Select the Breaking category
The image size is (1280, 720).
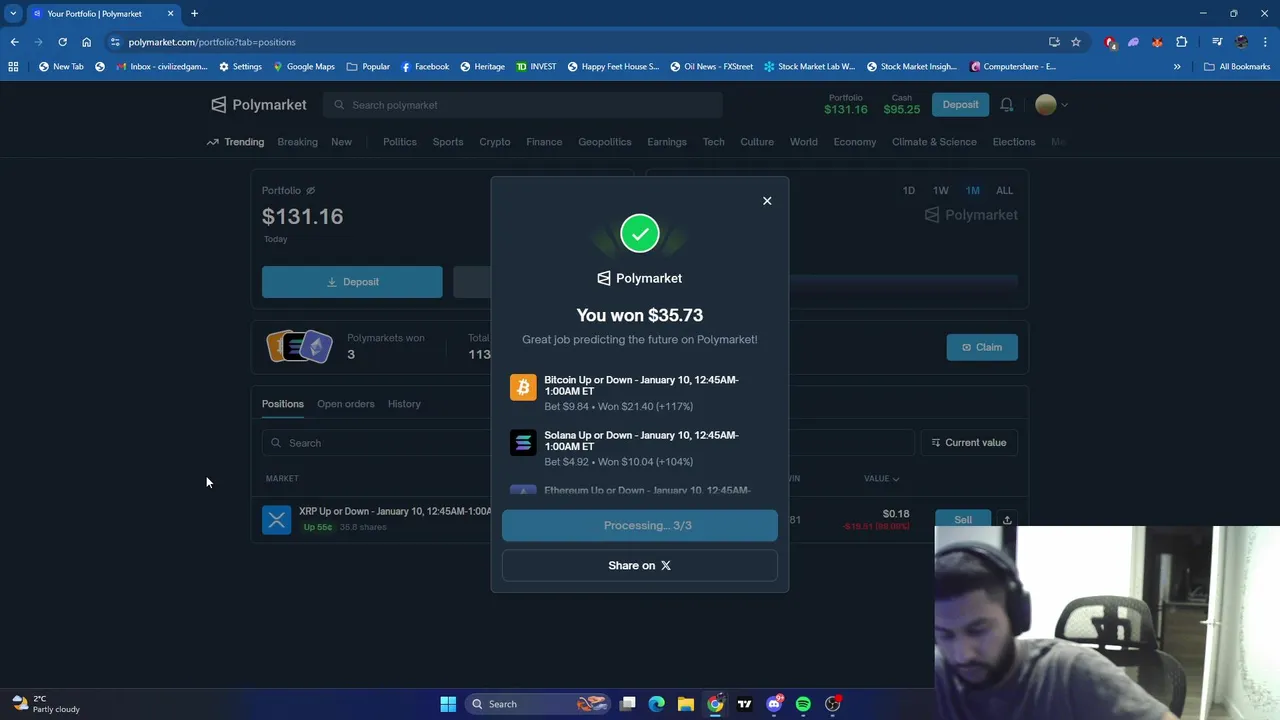pyautogui.click(x=297, y=142)
